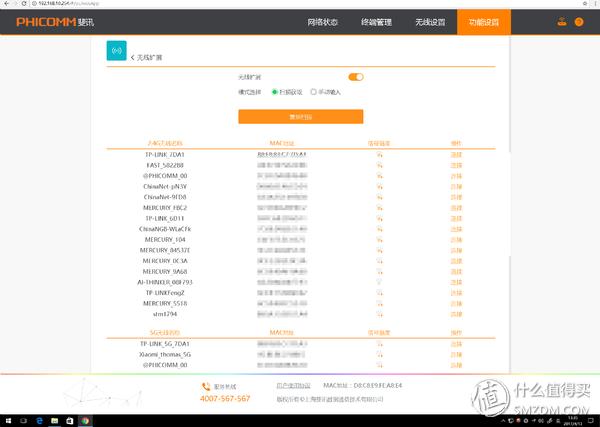
Task: Click signal strength icon for TP-LINK_6D11
Action: 379,218
